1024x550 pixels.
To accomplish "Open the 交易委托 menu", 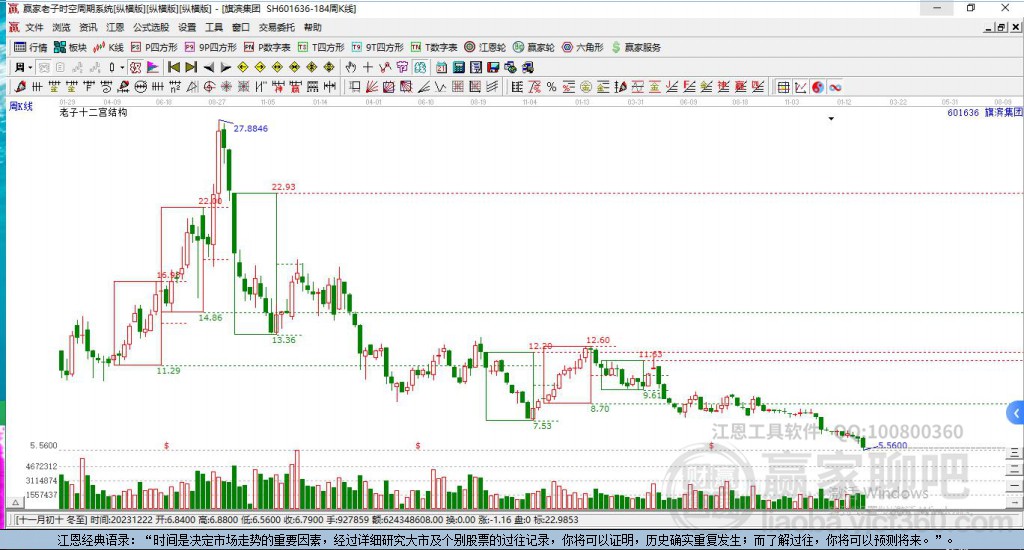I will click(x=276, y=27).
